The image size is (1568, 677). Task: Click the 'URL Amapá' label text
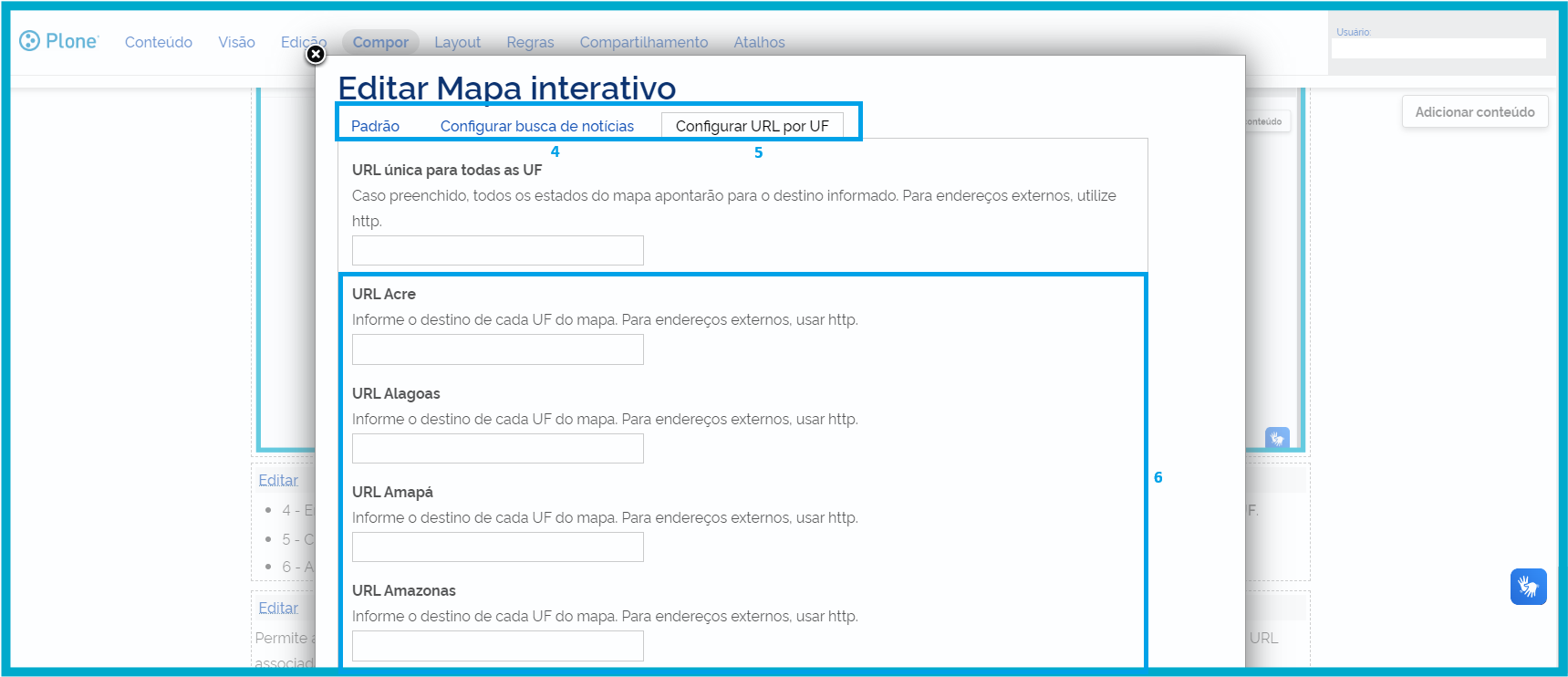click(x=392, y=492)
